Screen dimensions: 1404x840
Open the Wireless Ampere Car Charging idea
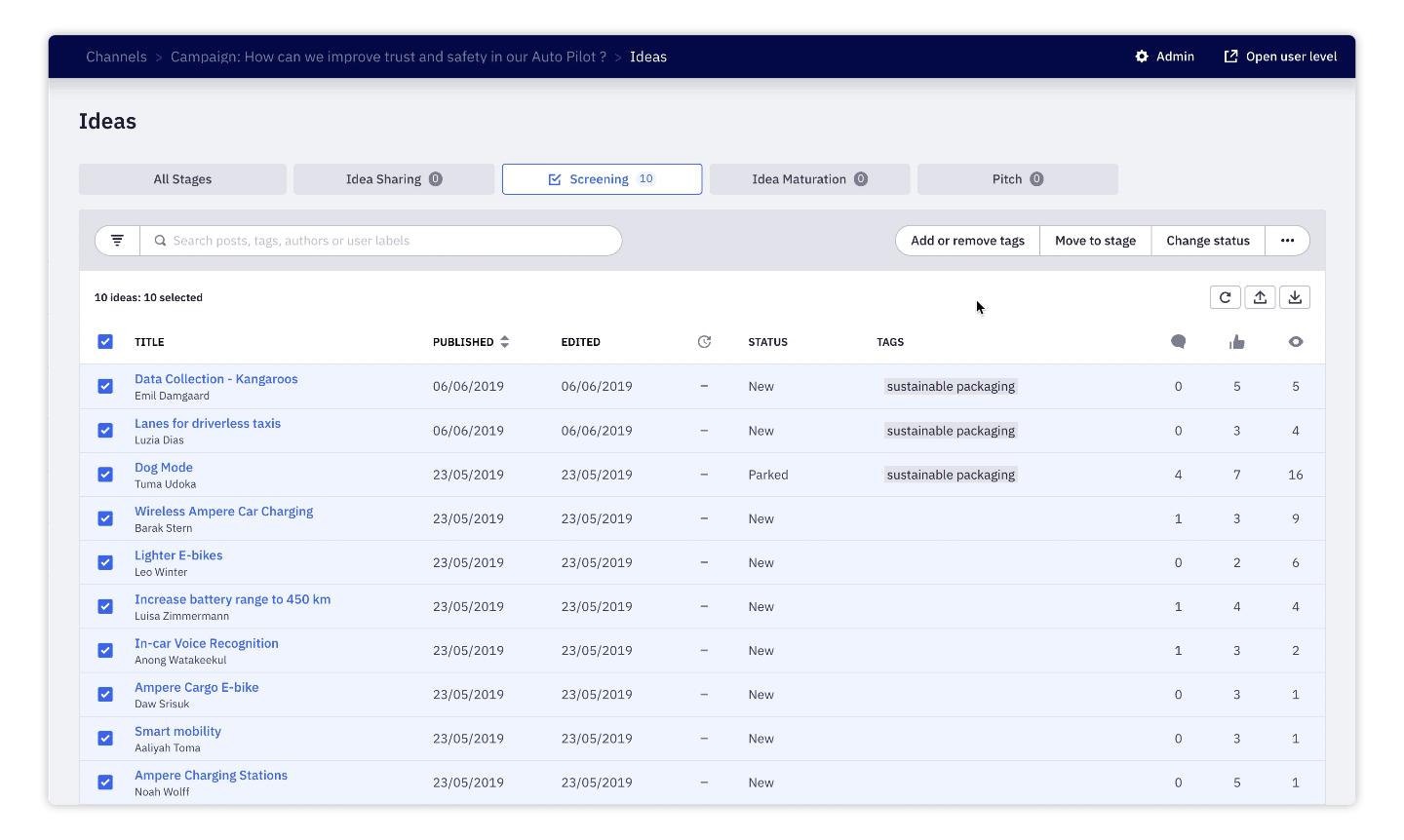224,512
